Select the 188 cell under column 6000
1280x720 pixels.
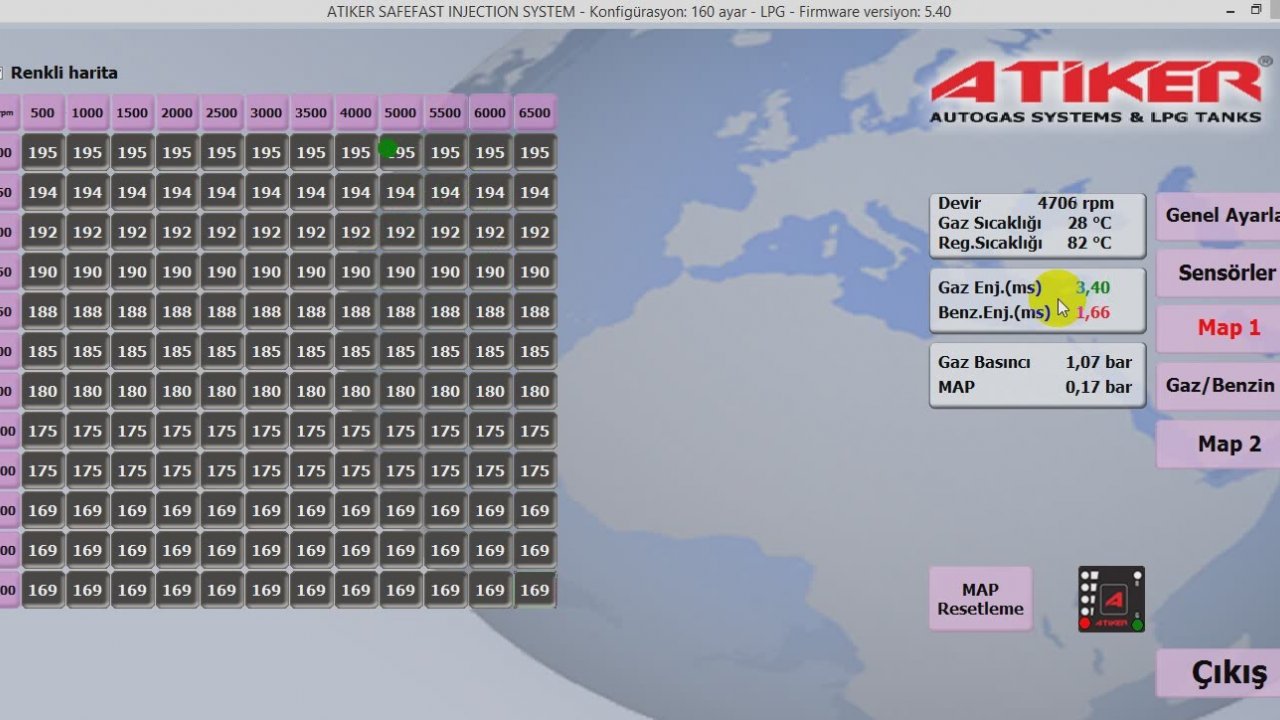[x=490, y=312]
